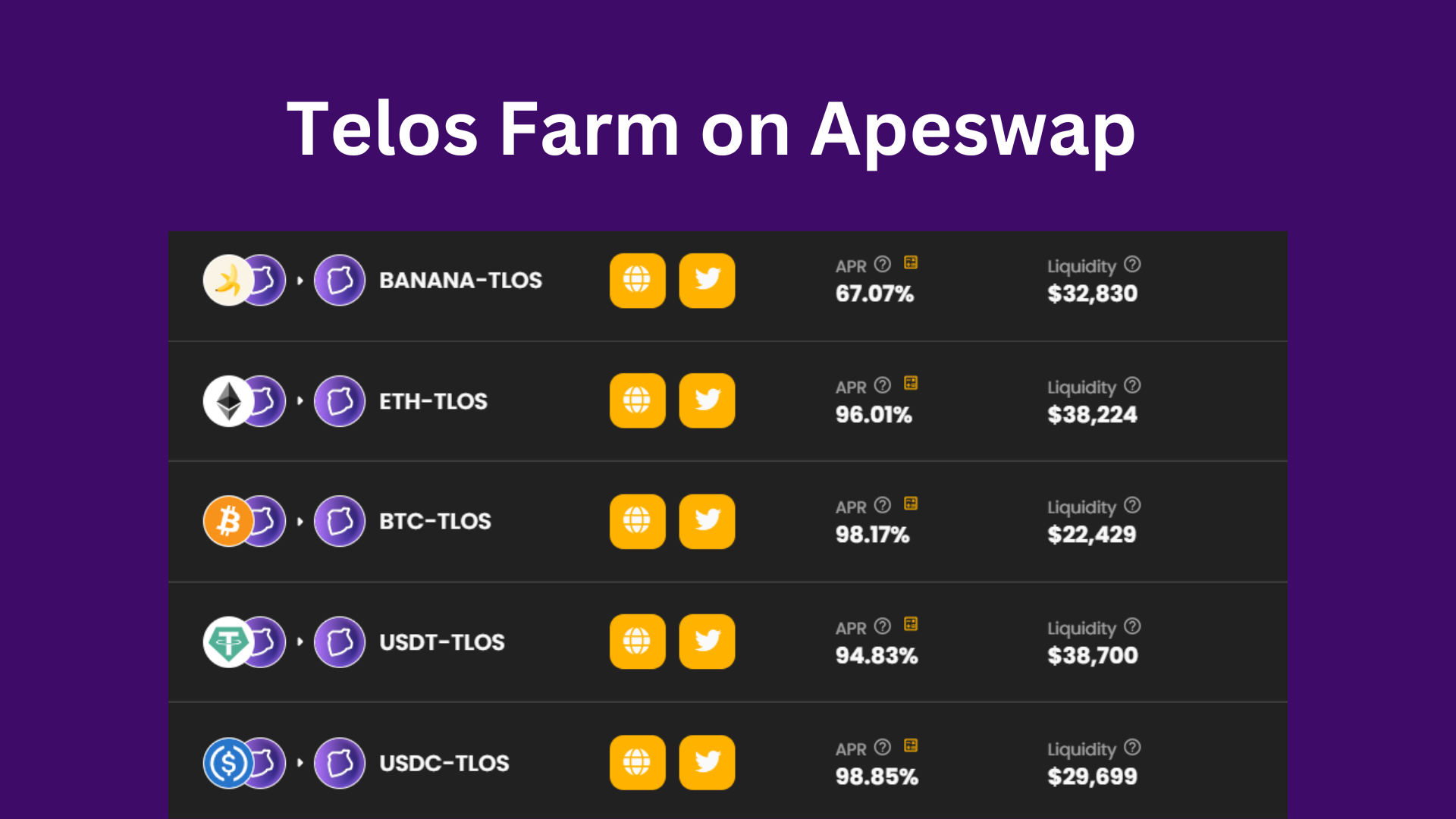Click the Tether USDT token logo
Screen dimensions: 1456x819
click(x=228, y=642)
